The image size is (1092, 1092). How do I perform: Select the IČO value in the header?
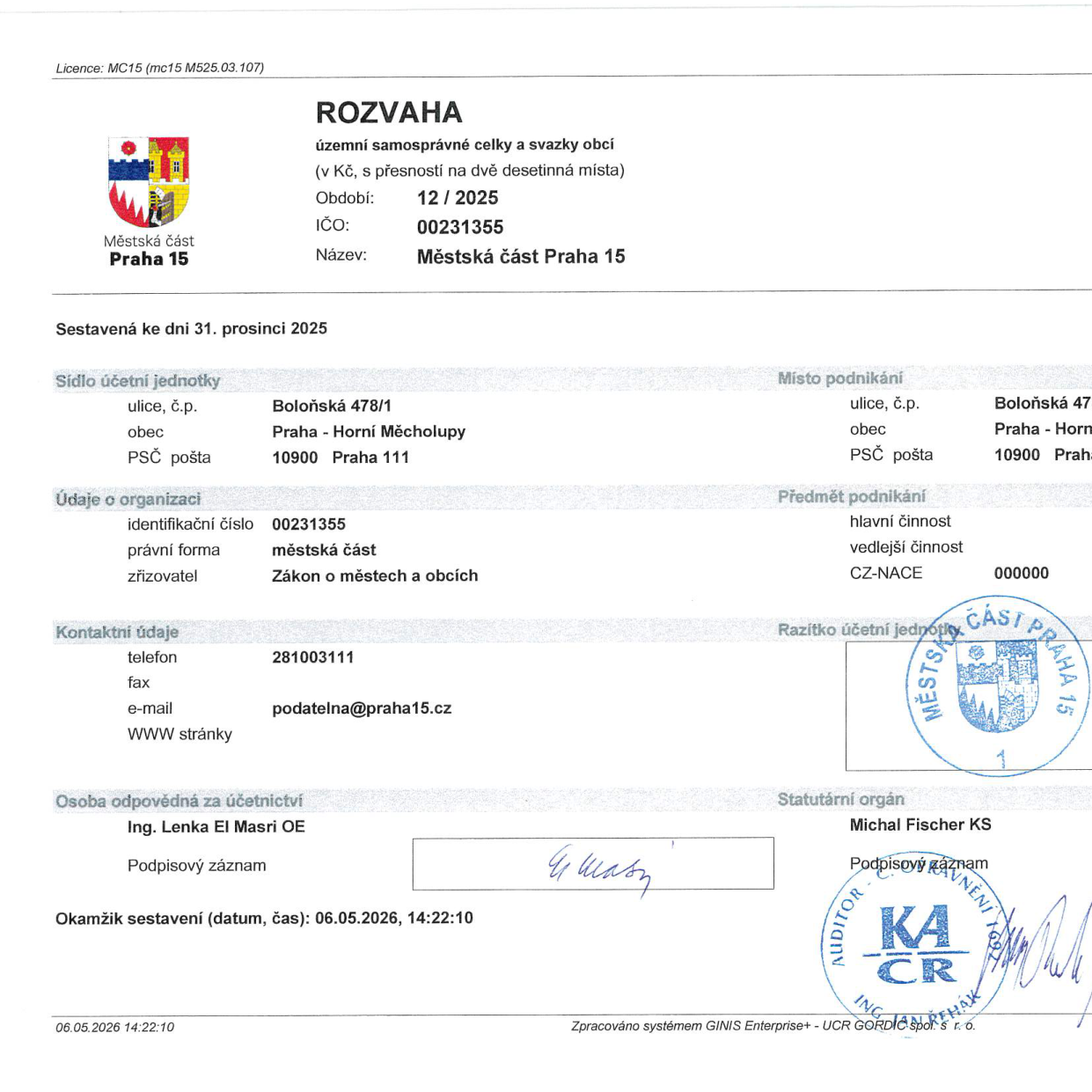460,227
